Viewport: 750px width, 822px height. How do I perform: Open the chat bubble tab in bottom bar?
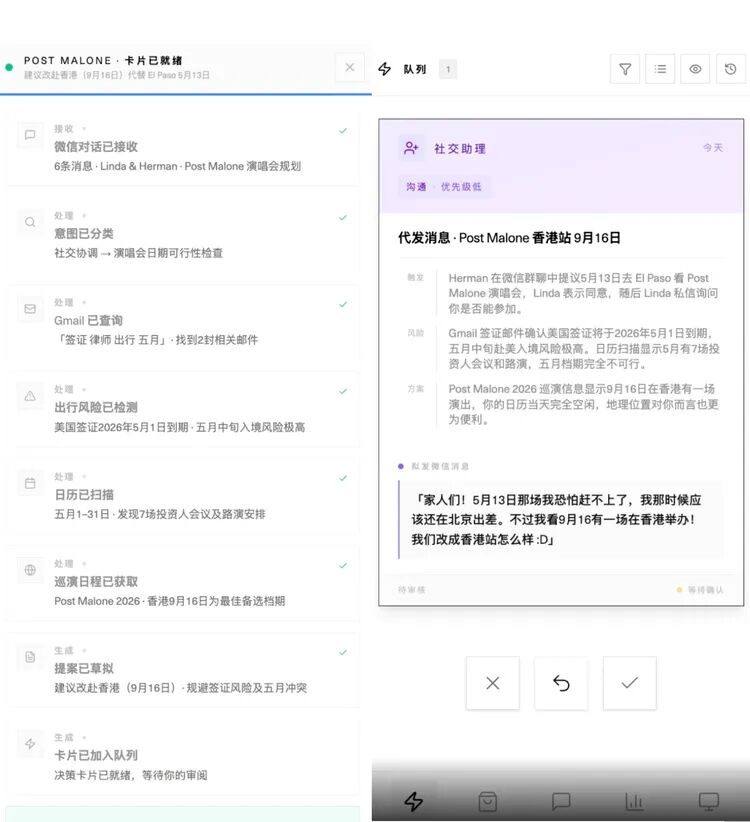coord(561,801)
